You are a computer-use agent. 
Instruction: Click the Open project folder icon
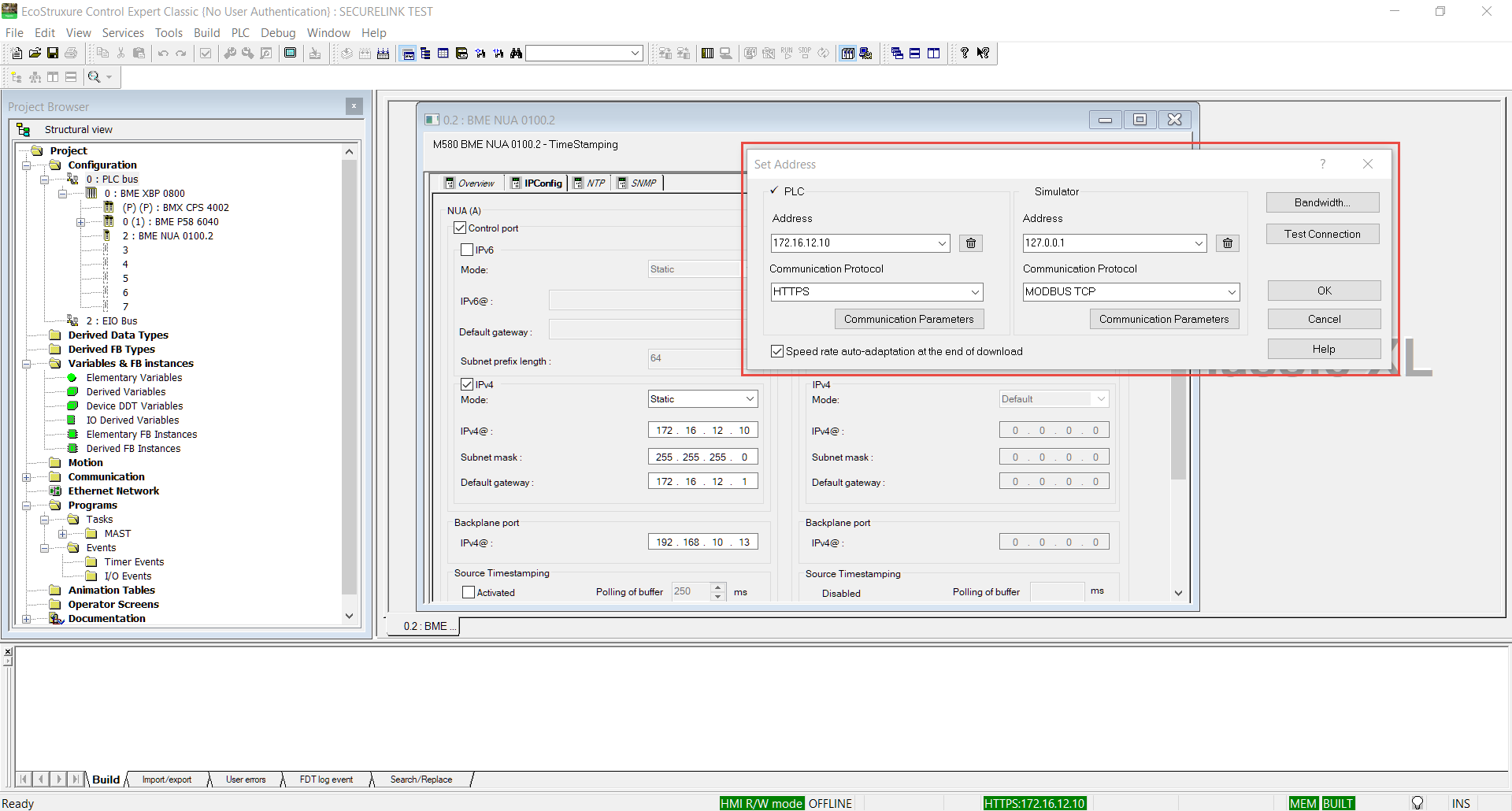[x=35, y=54]
